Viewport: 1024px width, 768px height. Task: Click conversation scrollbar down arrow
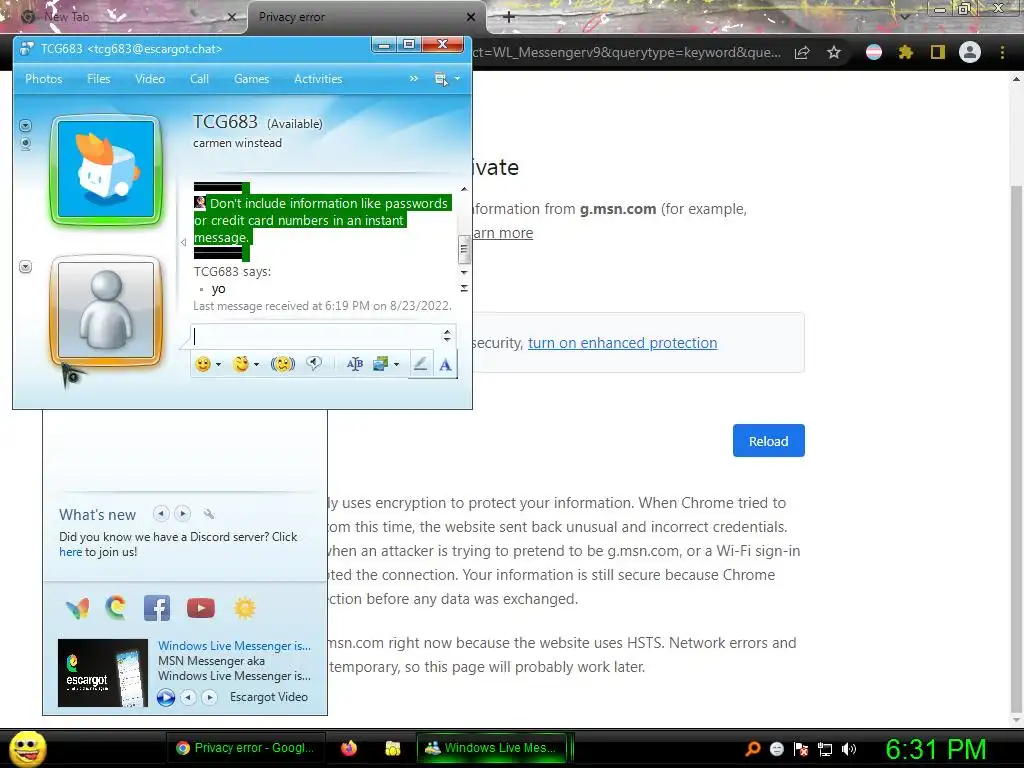click(464, 272)
